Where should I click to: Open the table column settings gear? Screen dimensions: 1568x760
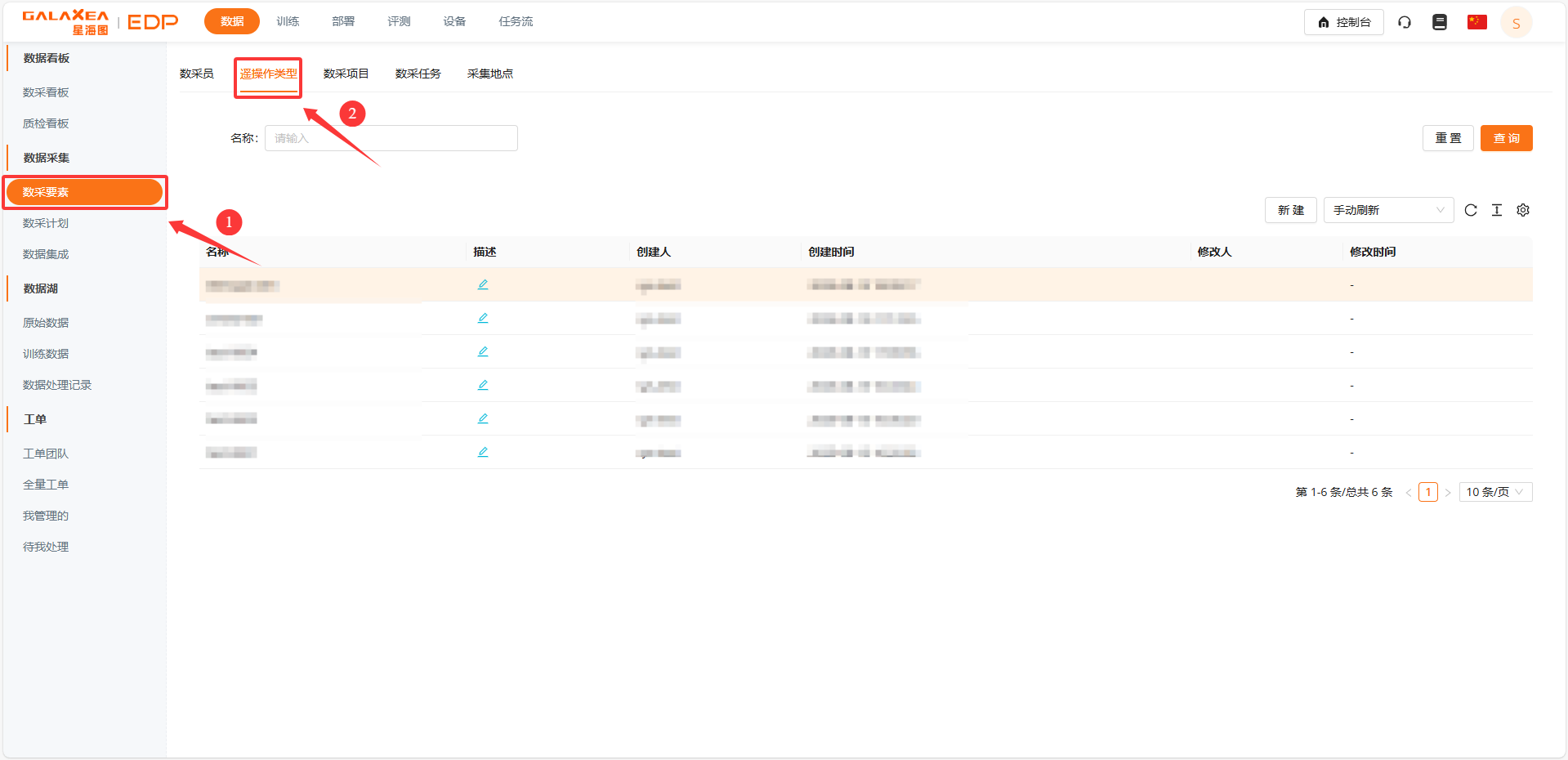[x=1523, y=210]
